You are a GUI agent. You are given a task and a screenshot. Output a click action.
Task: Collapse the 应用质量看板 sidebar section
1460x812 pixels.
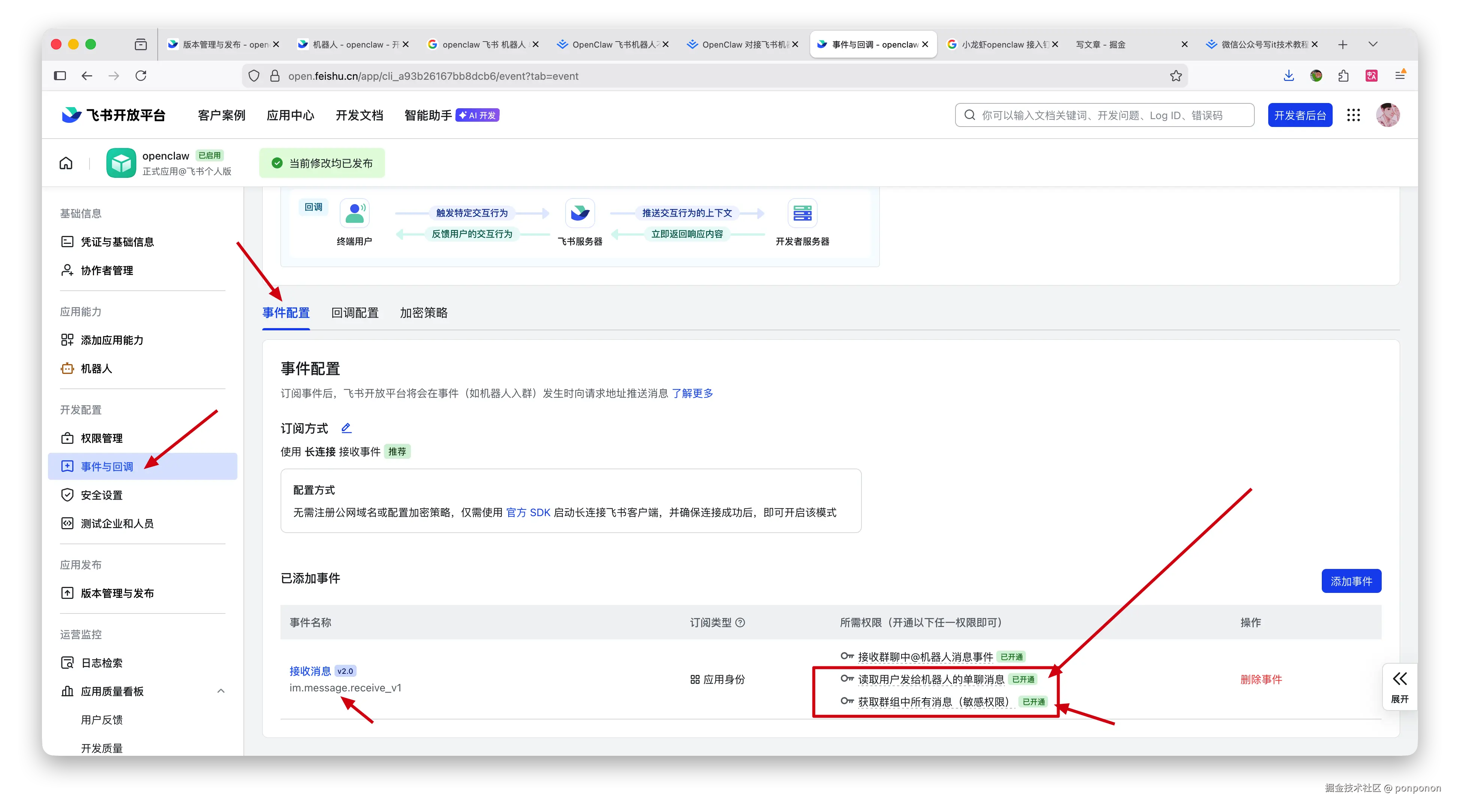(x=221, y=691)
